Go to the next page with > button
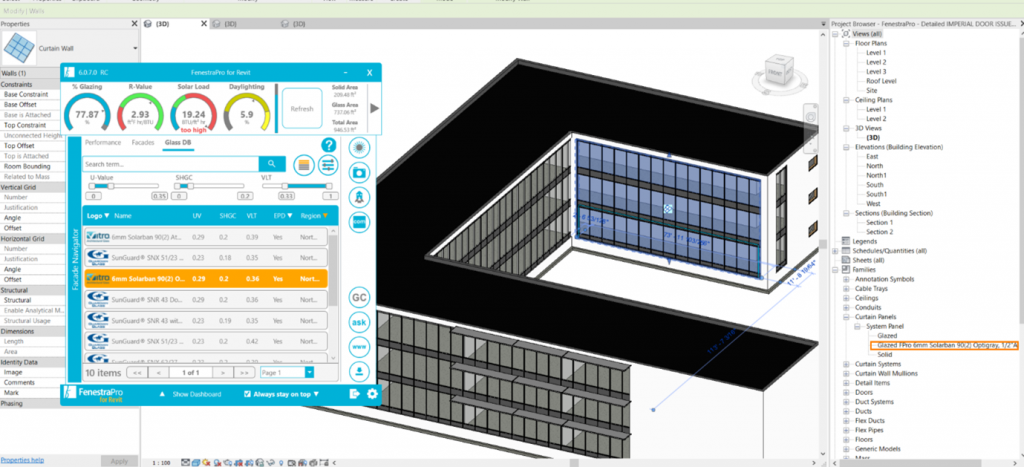 coord(223,372)
